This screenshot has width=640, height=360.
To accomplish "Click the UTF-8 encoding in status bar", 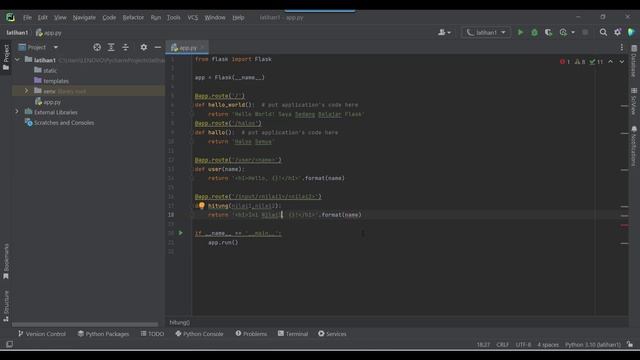I will tap(523, 345).
